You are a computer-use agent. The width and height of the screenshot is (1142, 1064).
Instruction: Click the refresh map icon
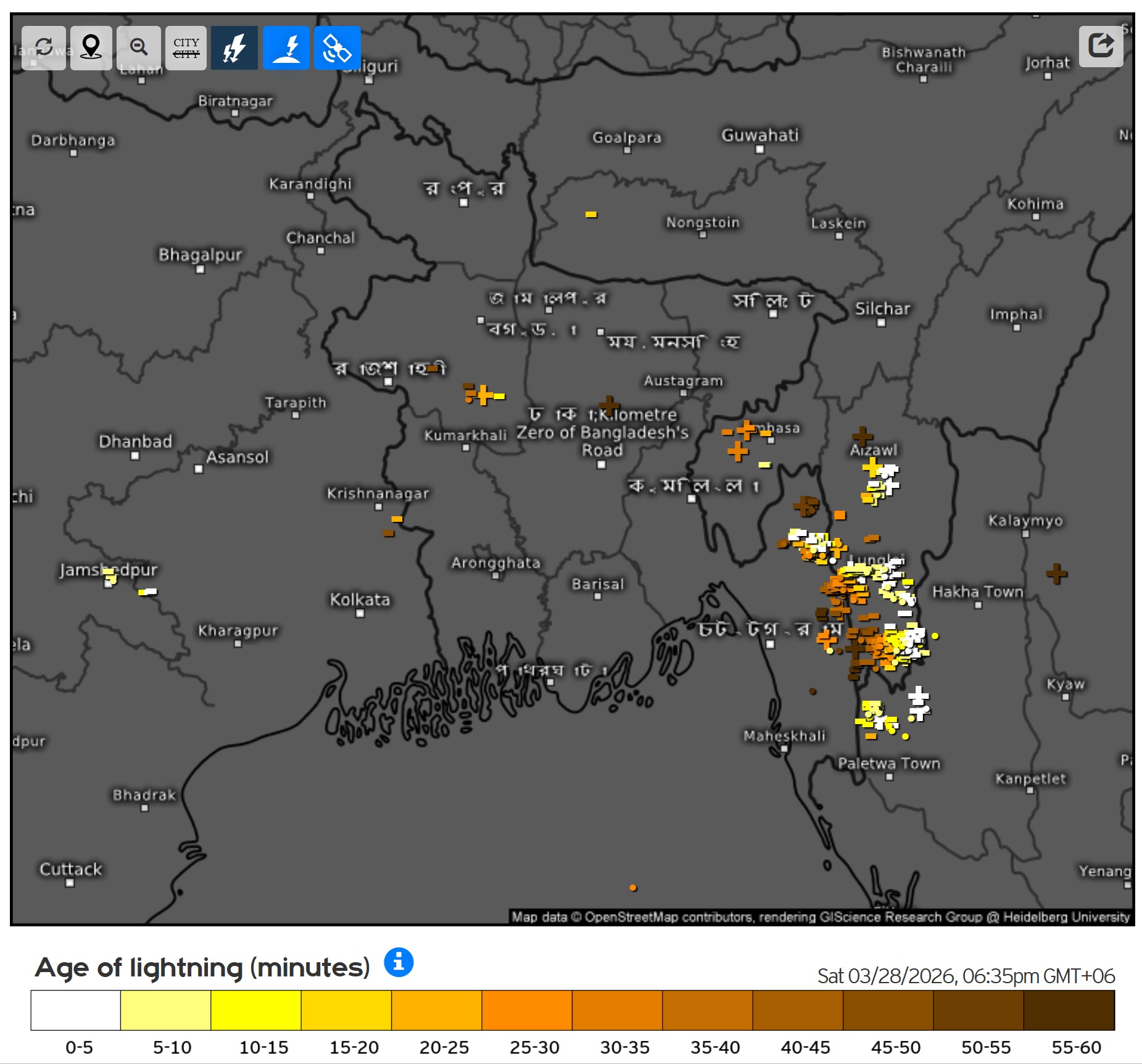pos(43,47)
